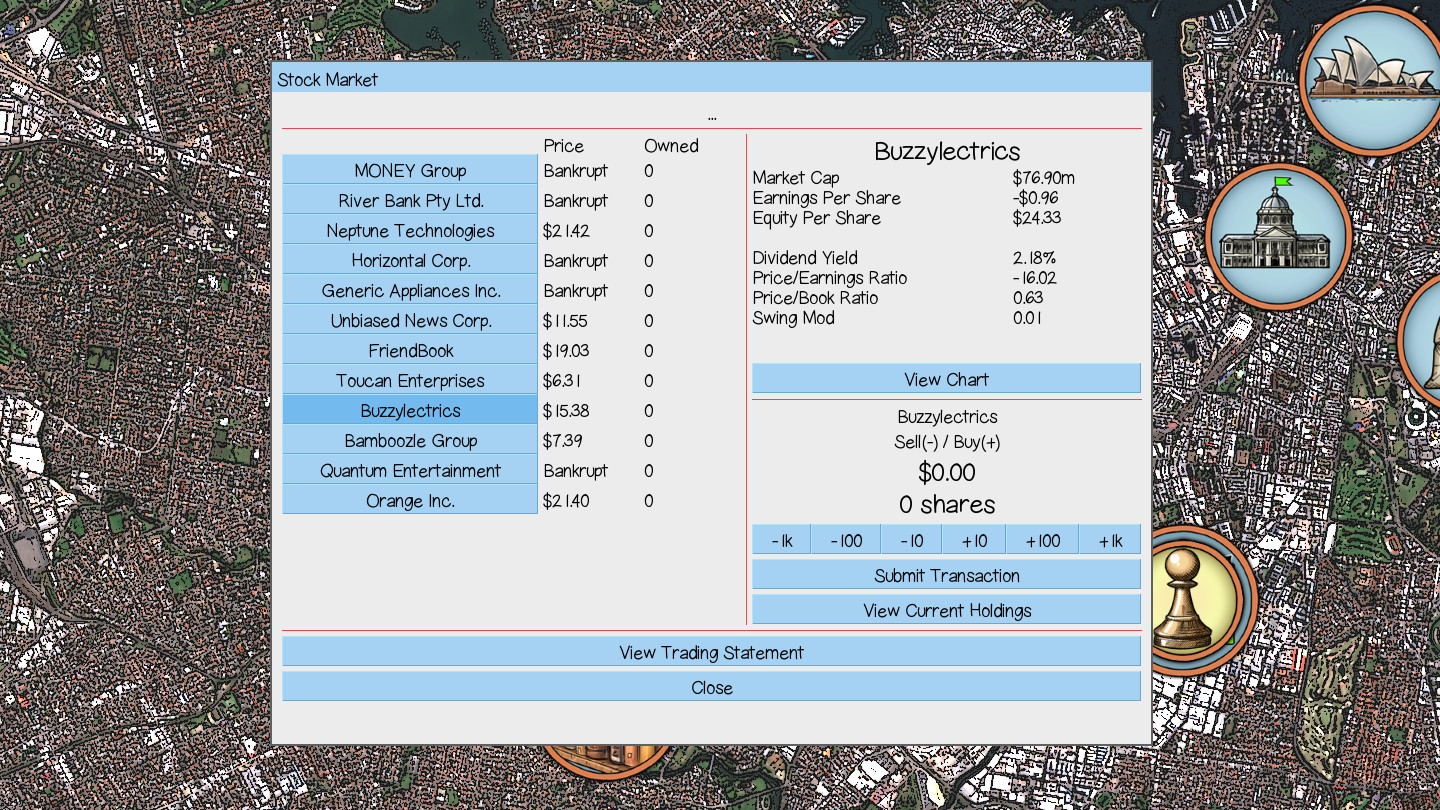Select Toucan Enterprises stock
The height and width of the screenshot is (810, 1440).
409,380
